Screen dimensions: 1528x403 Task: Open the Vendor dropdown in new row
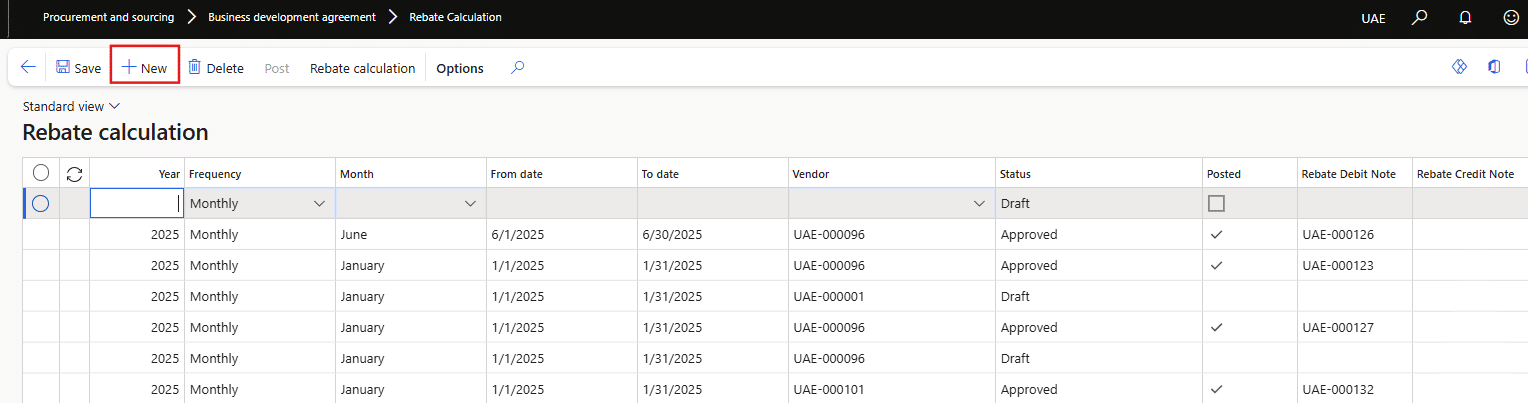coord(978,203)
